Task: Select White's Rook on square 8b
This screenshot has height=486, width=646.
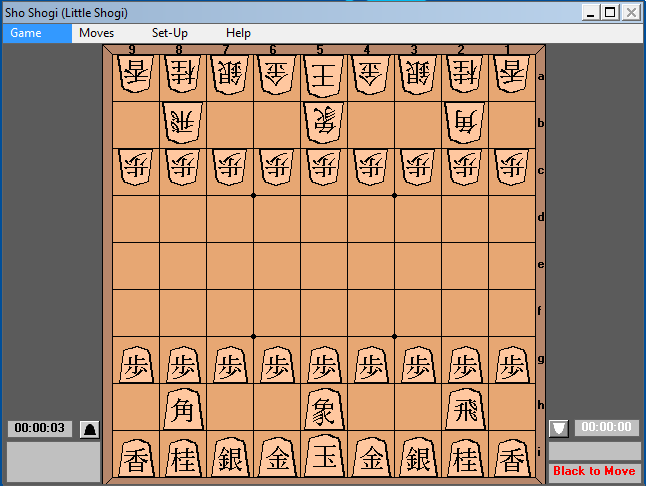Action: 183,123
